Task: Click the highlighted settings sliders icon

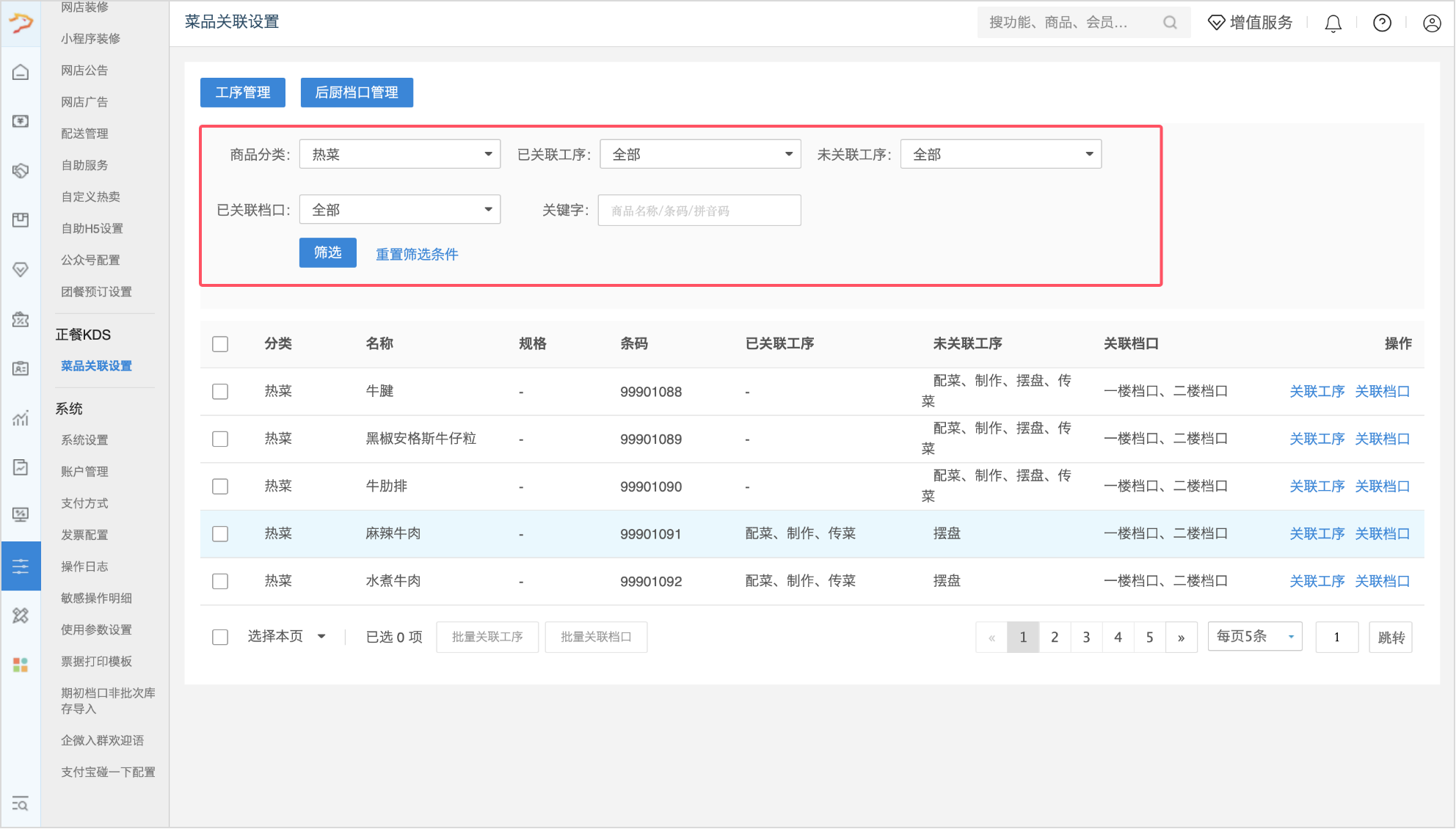Action: click(21, 566)
